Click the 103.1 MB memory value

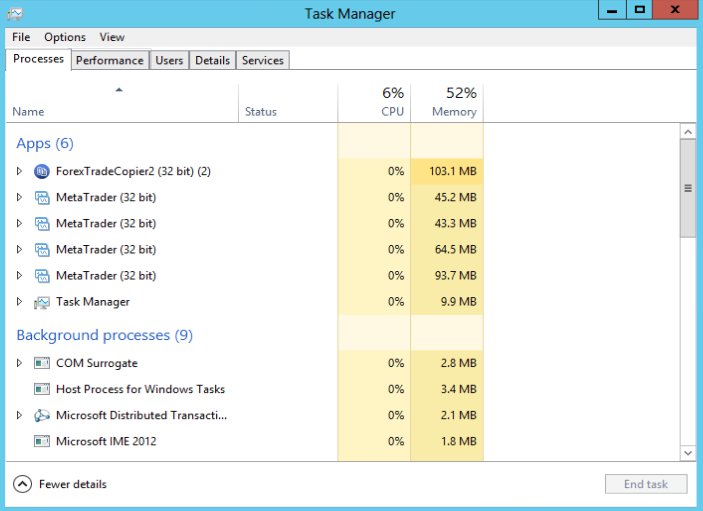(x=453, y=171)
